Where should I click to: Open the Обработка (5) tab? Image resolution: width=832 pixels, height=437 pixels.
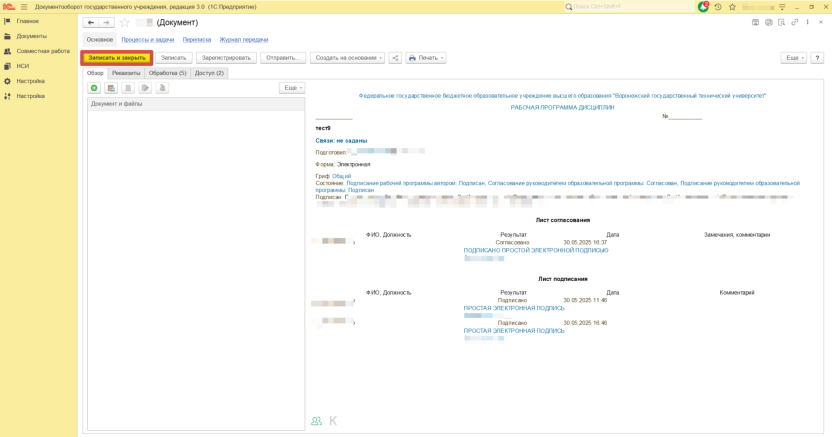tap(168, 73)
